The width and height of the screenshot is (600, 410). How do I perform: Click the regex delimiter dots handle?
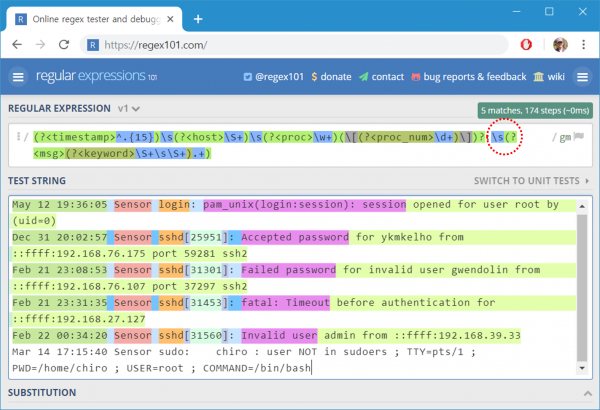coord(18,136)
